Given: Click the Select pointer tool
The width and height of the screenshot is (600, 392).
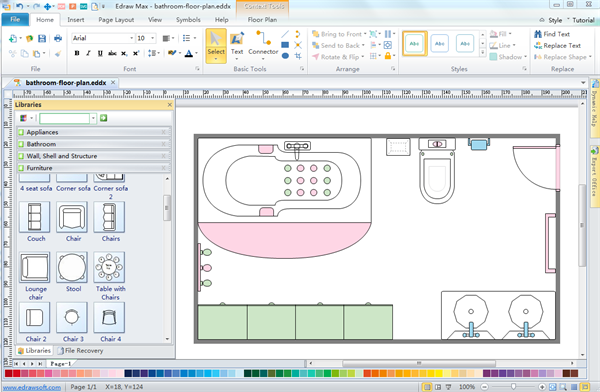Looking at the screenshot, I should (216, 45).
